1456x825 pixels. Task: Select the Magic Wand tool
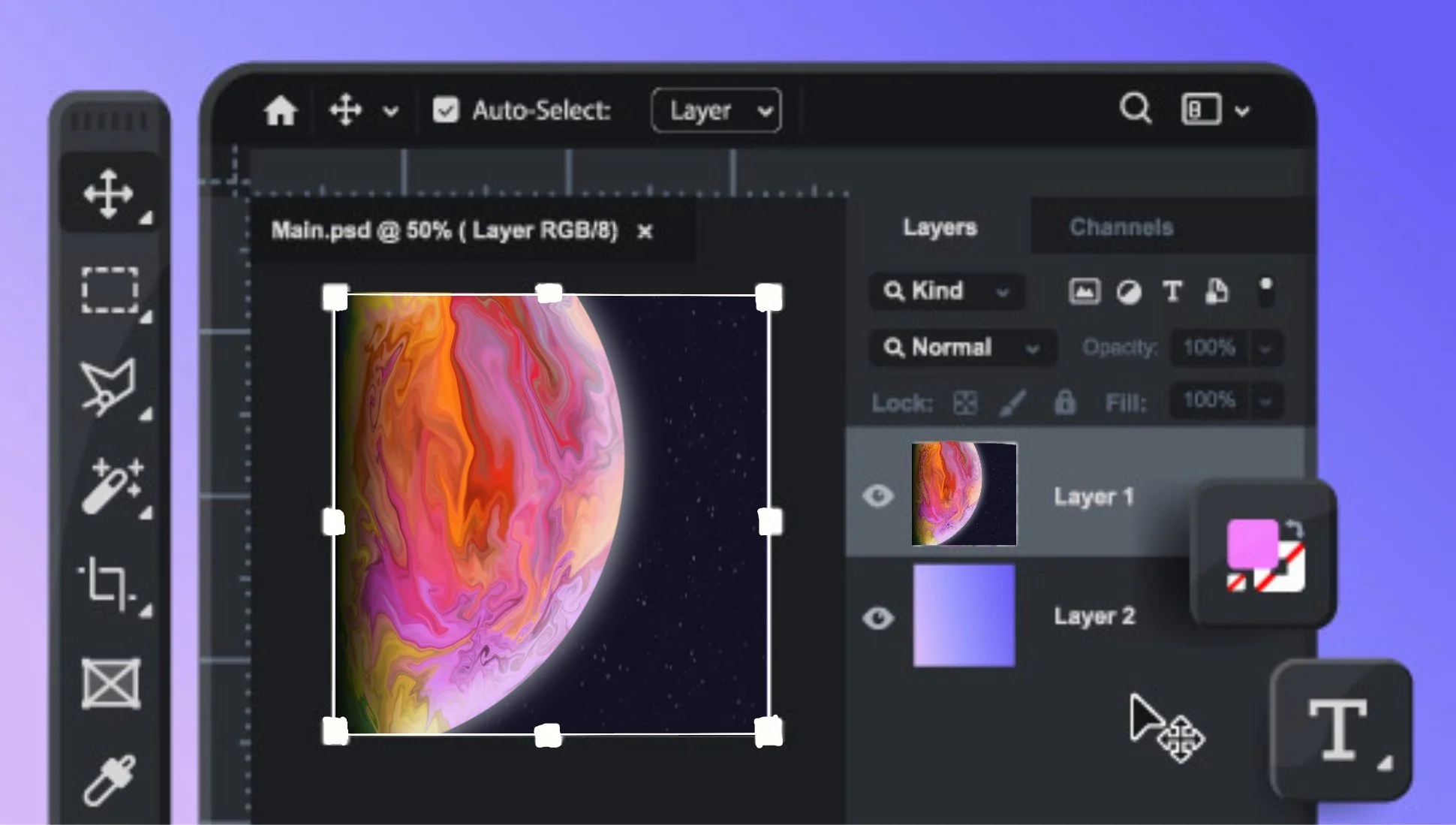pos(111,486)
